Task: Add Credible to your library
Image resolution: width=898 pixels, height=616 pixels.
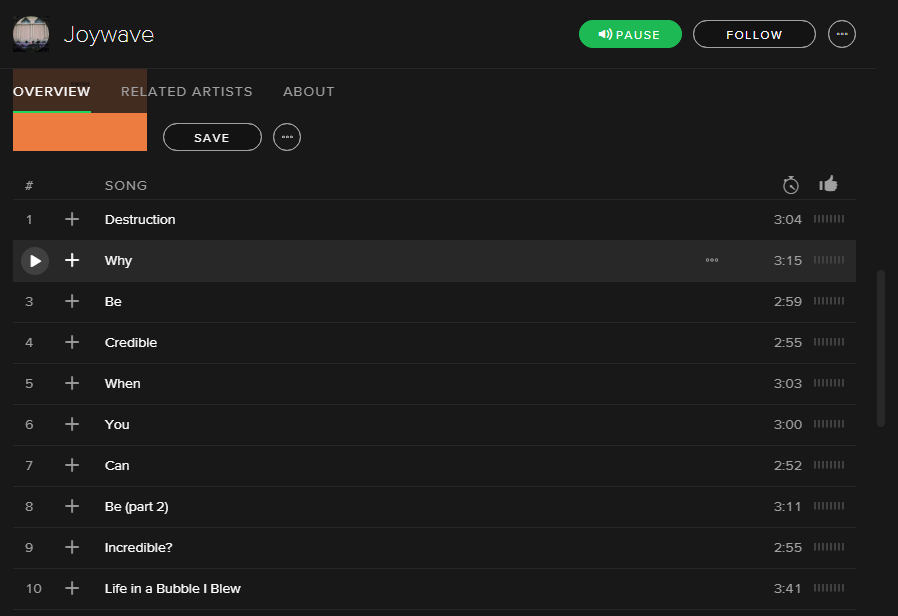Action: click(x=72, y=342)
